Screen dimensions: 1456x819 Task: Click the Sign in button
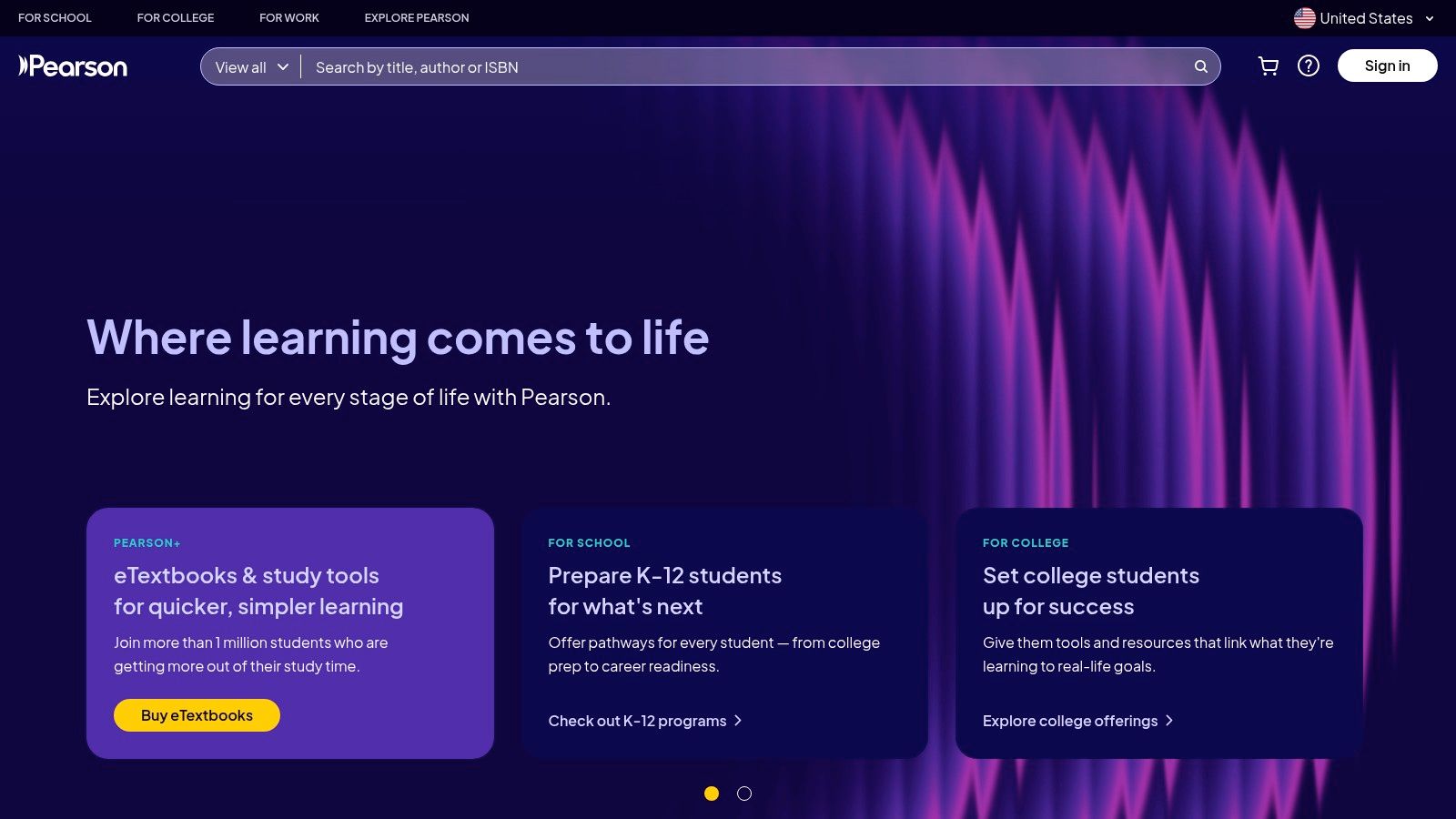point(1387,66)
